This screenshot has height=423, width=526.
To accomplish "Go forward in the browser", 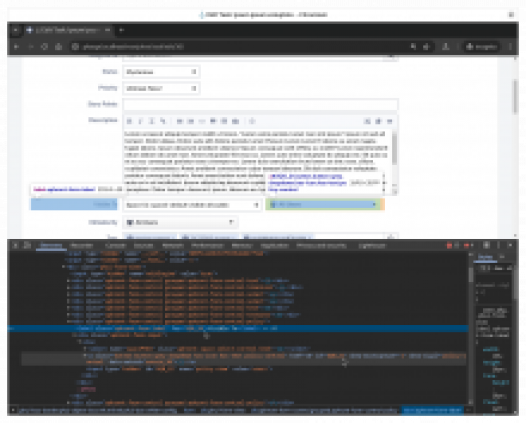I will pos(31,47).
